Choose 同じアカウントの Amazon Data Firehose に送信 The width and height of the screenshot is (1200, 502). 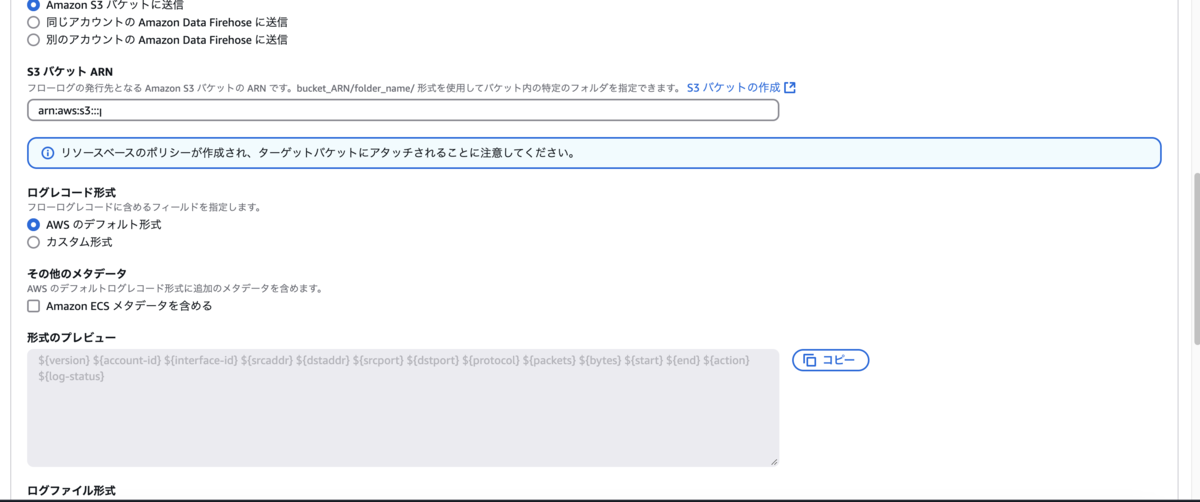pos(33,22)
